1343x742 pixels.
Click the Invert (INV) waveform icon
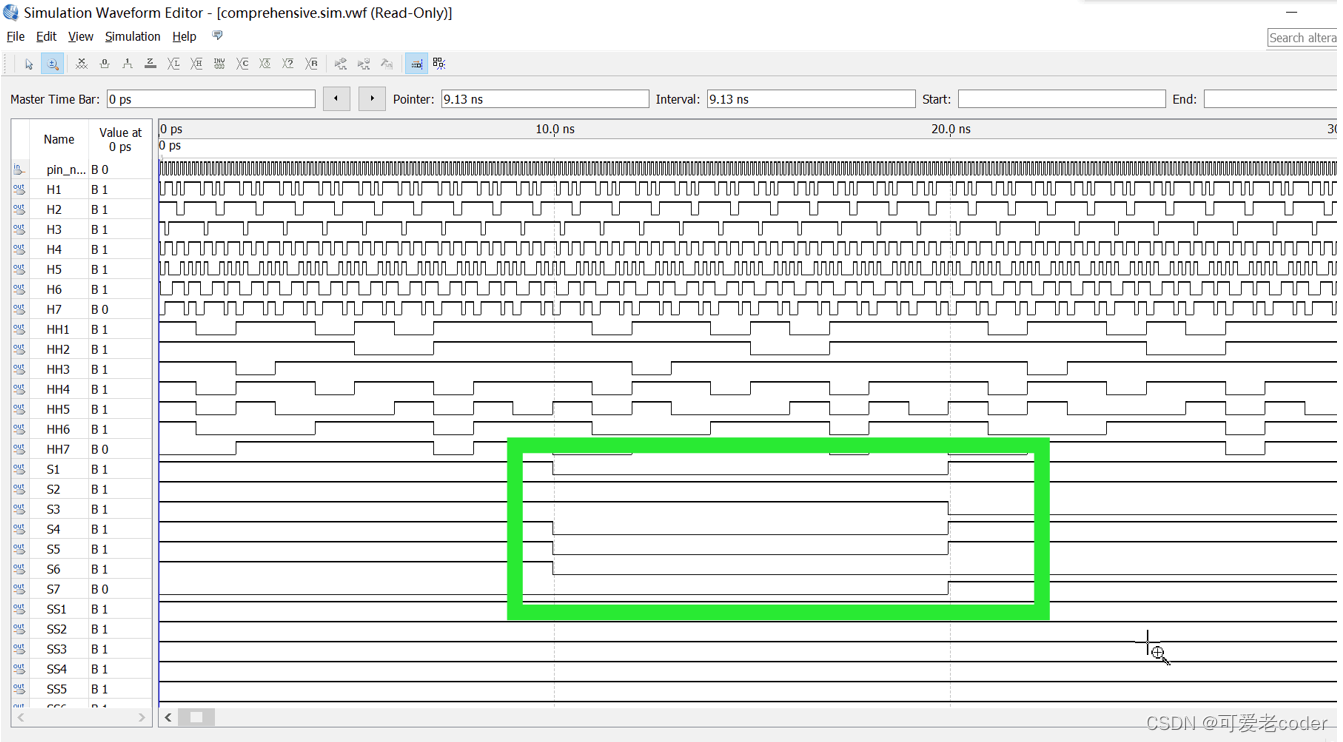point(219,64)
